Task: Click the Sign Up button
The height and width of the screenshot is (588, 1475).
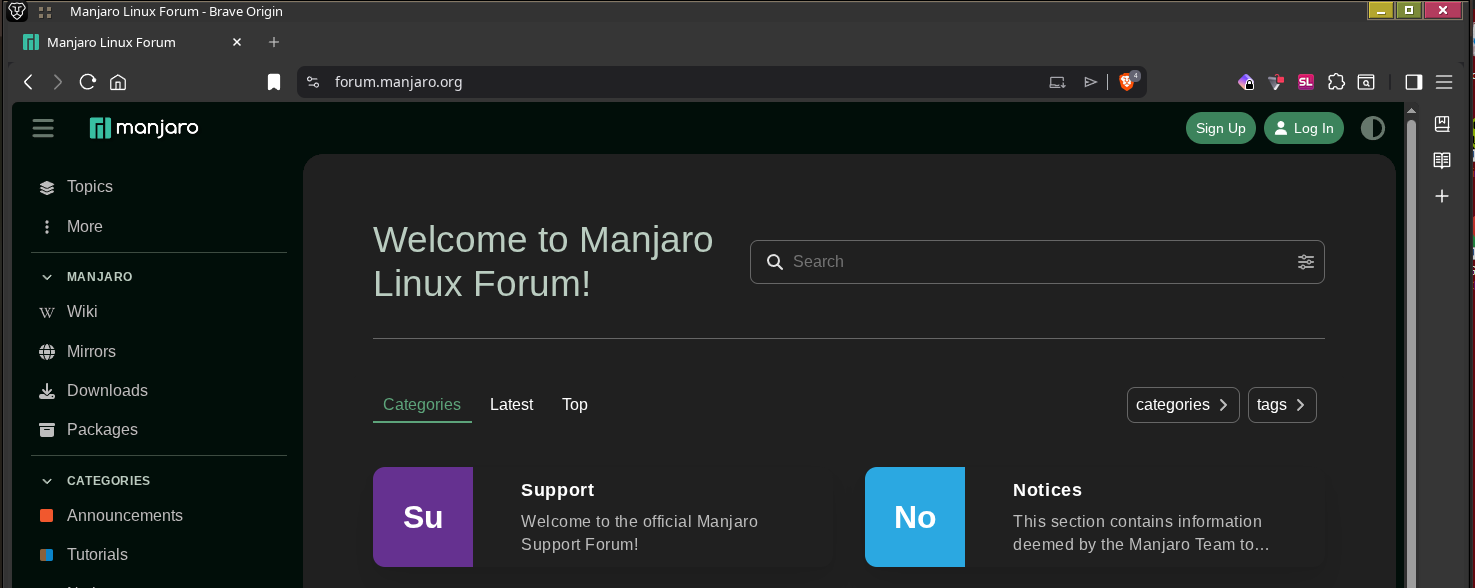Action: 1221,128
